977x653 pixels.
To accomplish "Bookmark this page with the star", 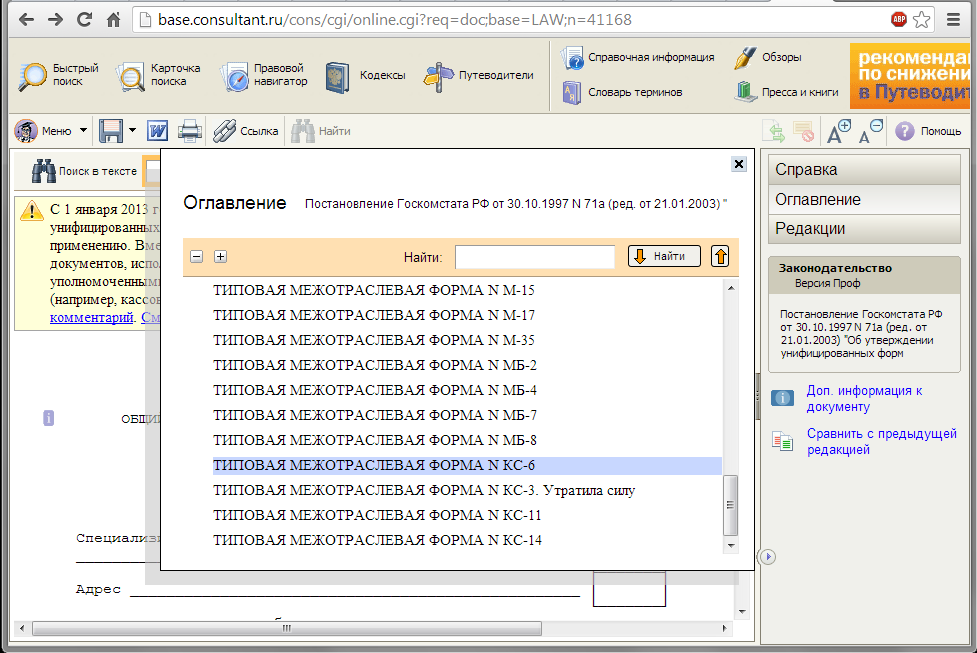I will [x=922, y=20].
